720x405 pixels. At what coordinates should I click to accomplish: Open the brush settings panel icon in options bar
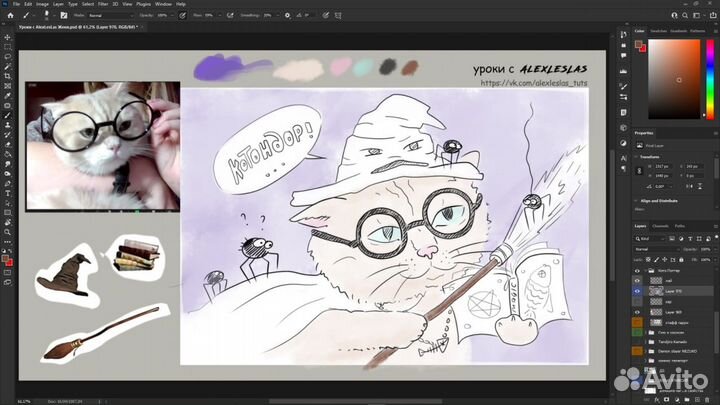(x=64, y=15)
